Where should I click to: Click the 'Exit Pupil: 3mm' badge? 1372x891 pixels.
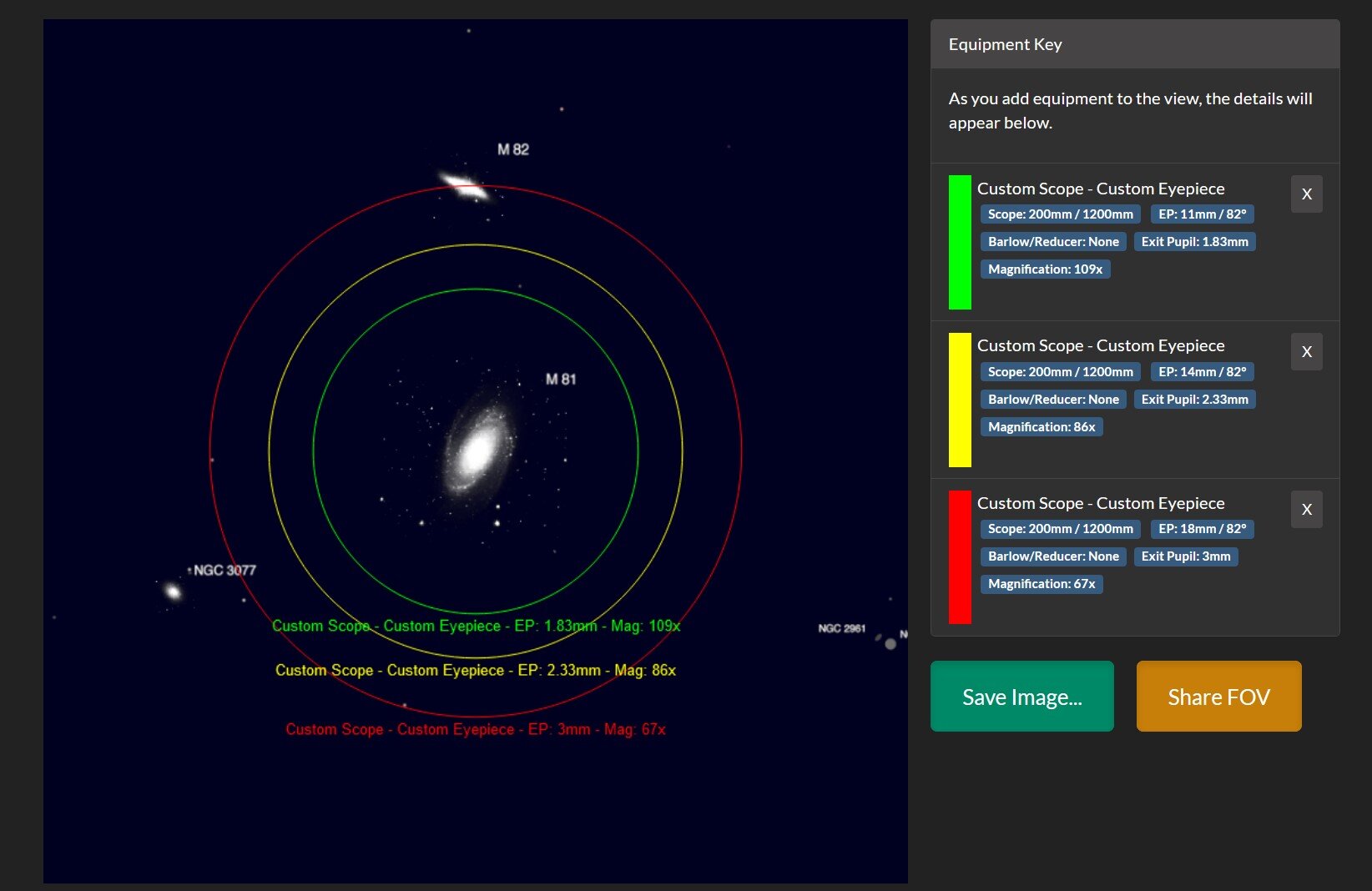coord(1186,556)
